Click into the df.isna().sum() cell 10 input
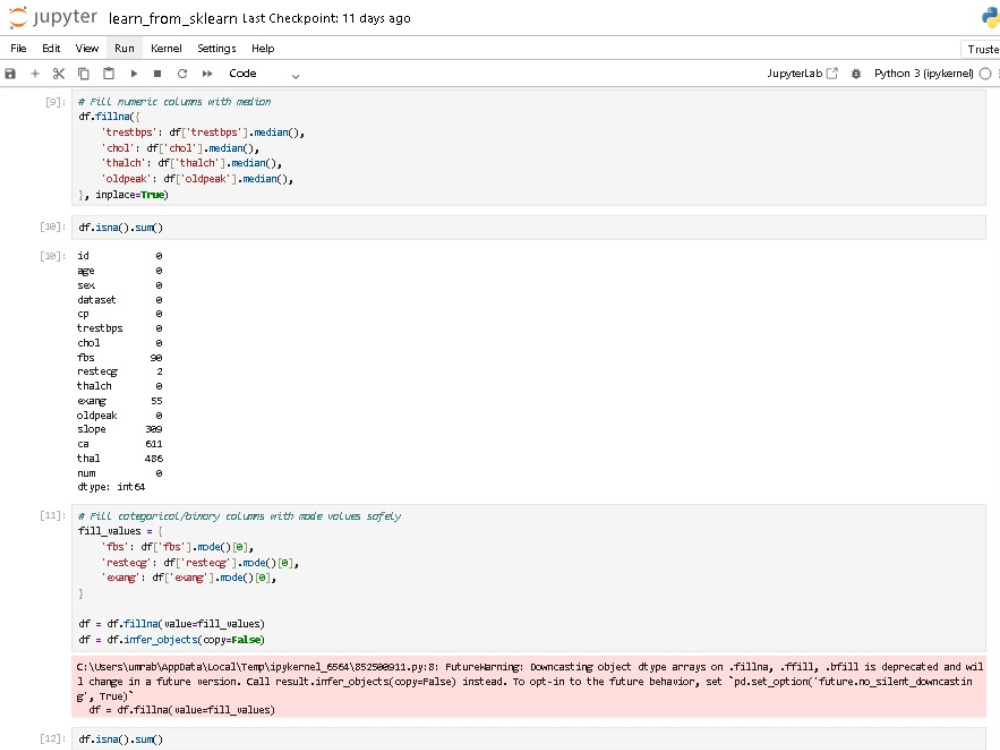The width and height of the screenshot is (1000, 750). 528,228
